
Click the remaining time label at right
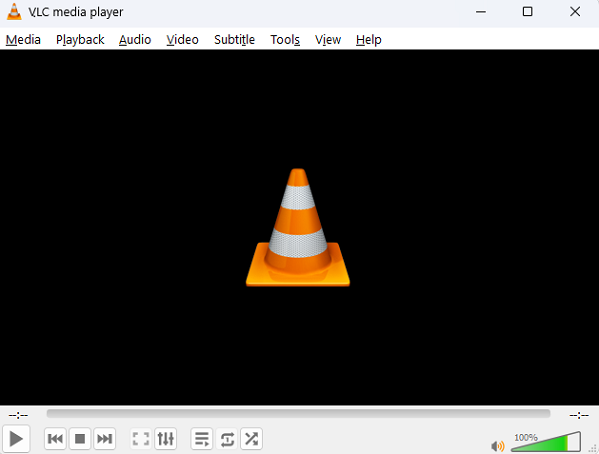point(579,415)
